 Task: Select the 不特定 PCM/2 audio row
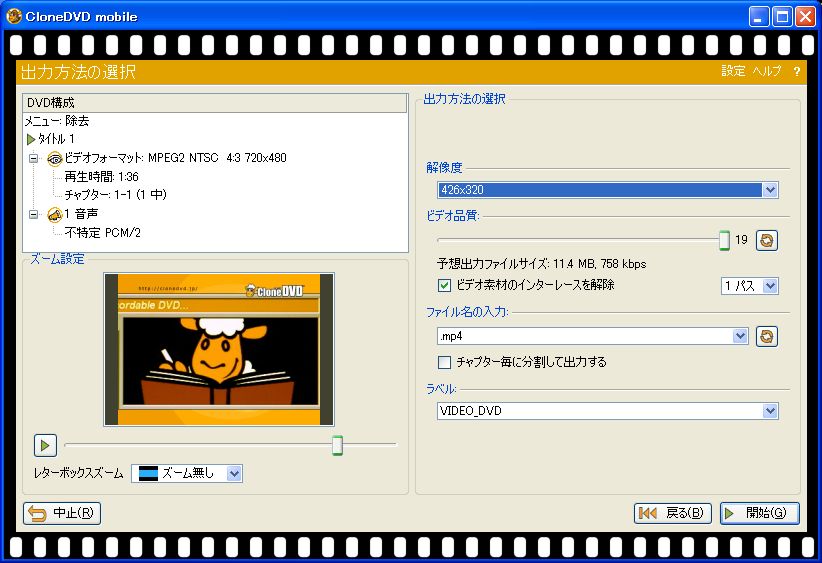(103, 233)
